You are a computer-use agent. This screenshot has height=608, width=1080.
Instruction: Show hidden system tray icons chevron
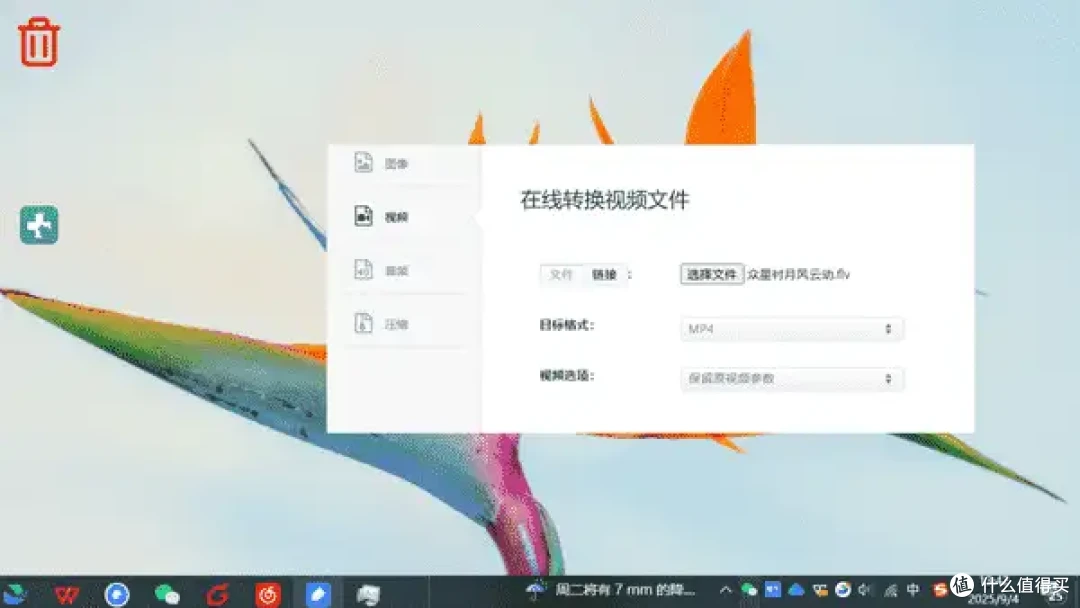pyautogui.click(x=725, y=590)
